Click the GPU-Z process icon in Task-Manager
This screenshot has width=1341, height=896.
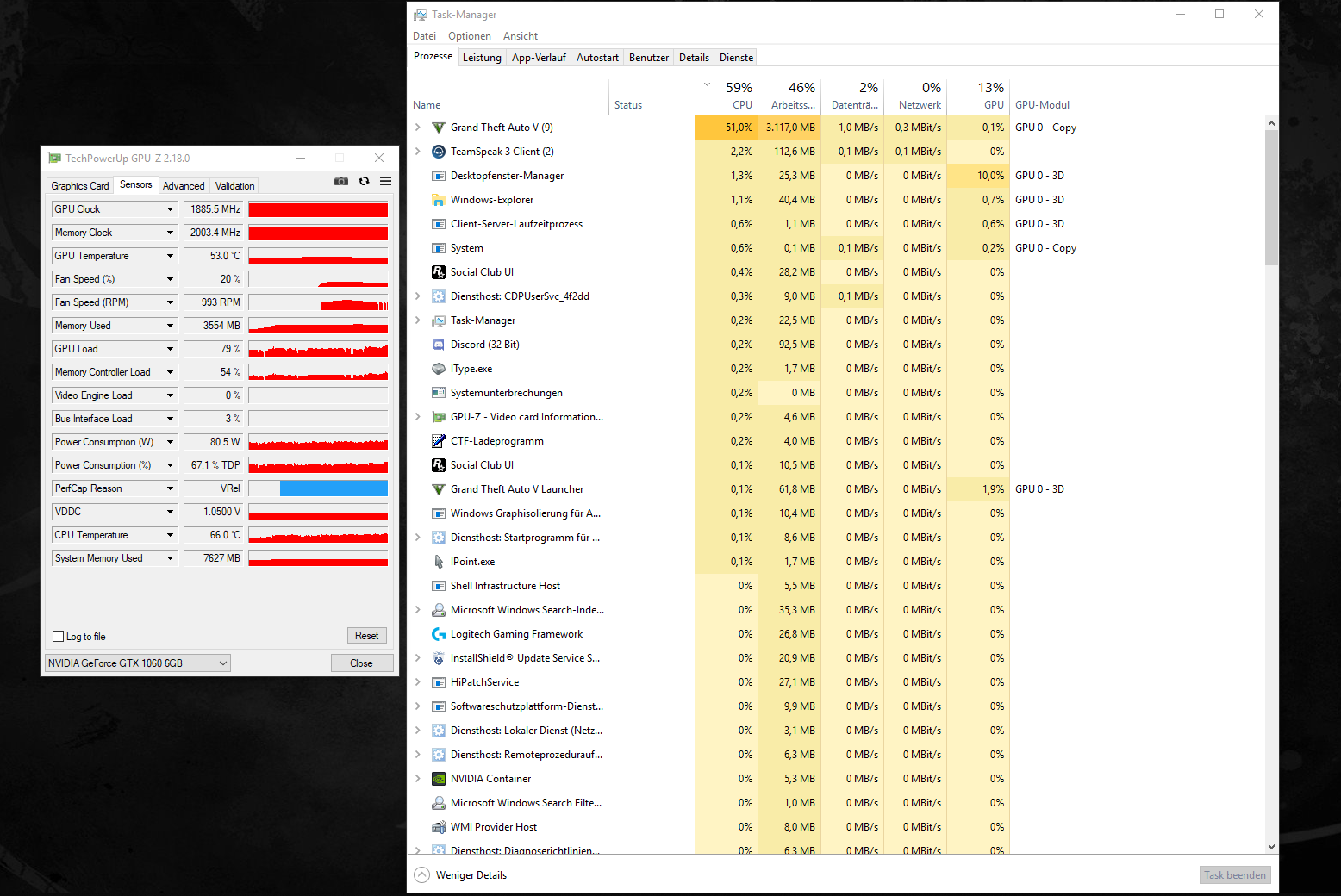click(438, 417)
